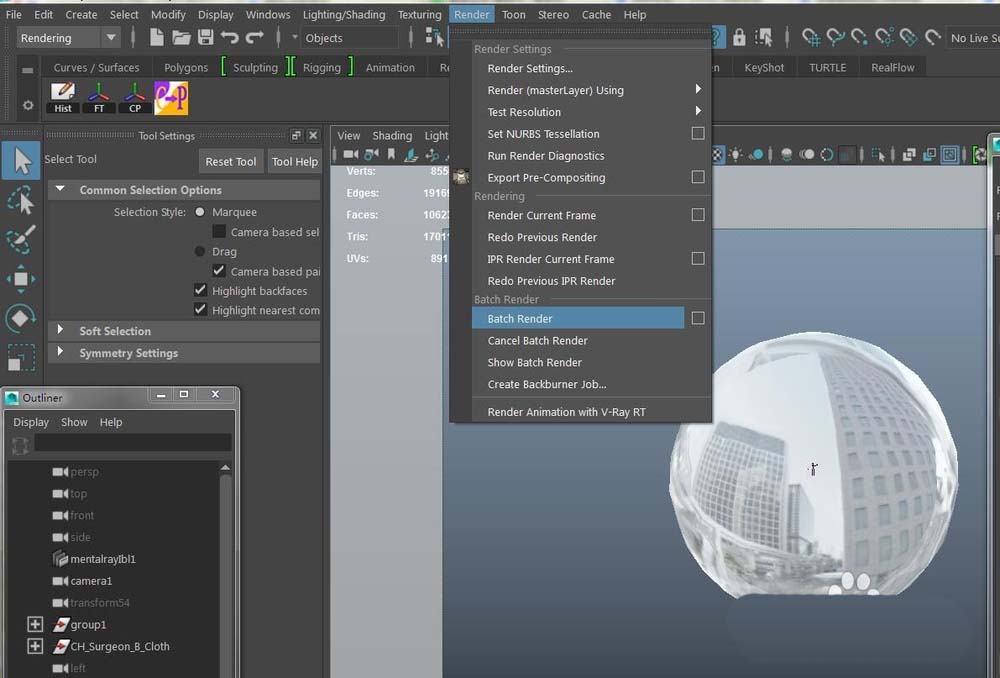Select the Lasso selection tool
The image size is (1000, 678).
click(x=20, y=200)
